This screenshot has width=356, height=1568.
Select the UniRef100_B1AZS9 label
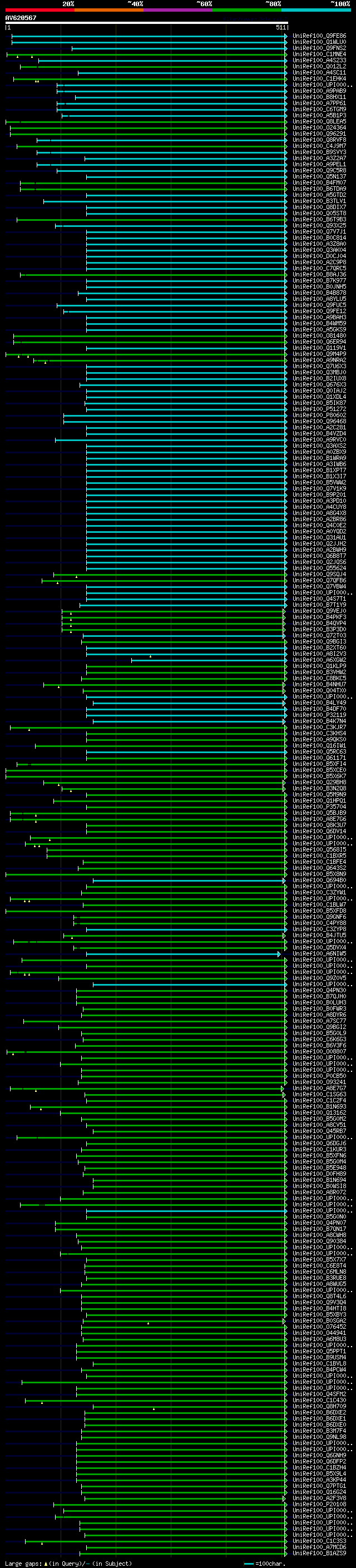point(319,1553)
